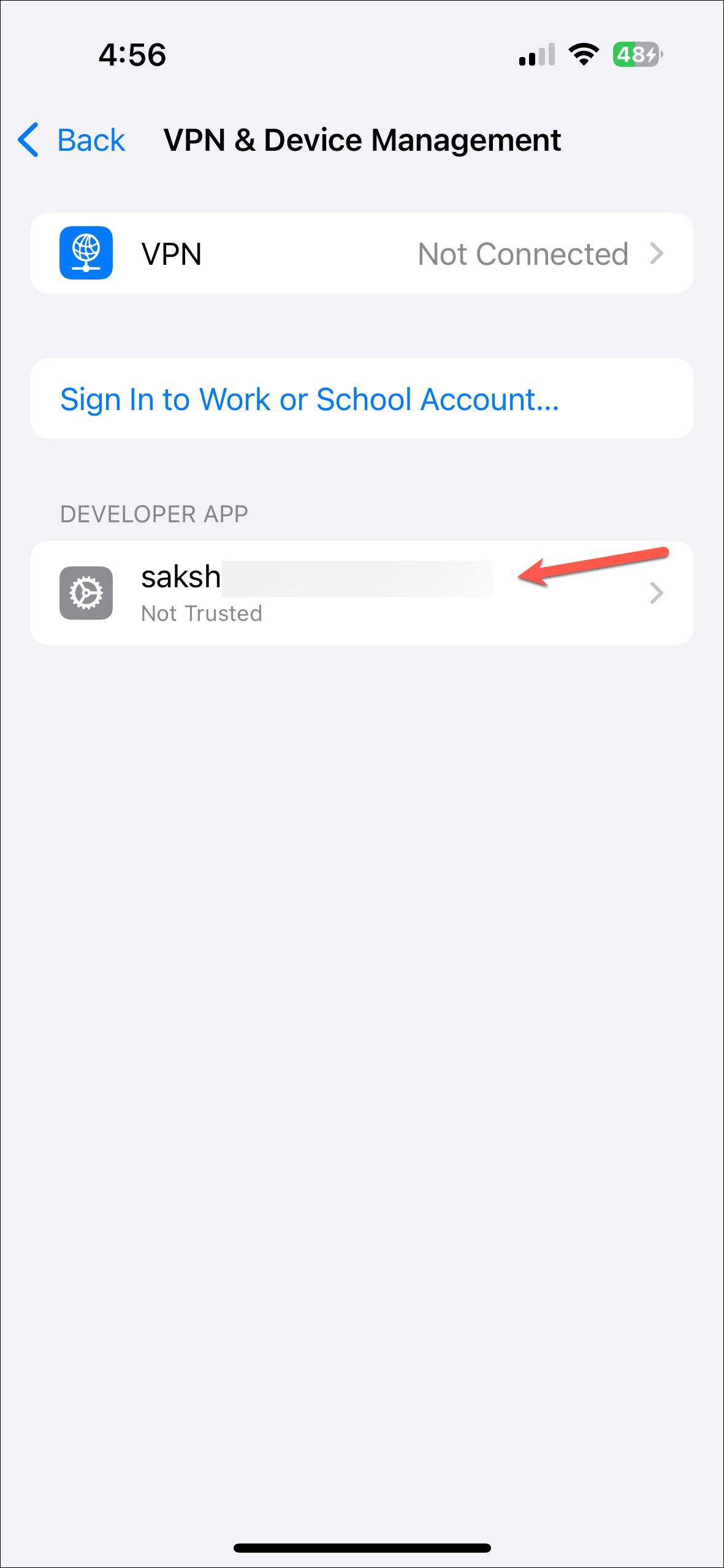Tap the gray developer app gear icon
This screenshot has height=1568, width=724.
coord(86,593)
